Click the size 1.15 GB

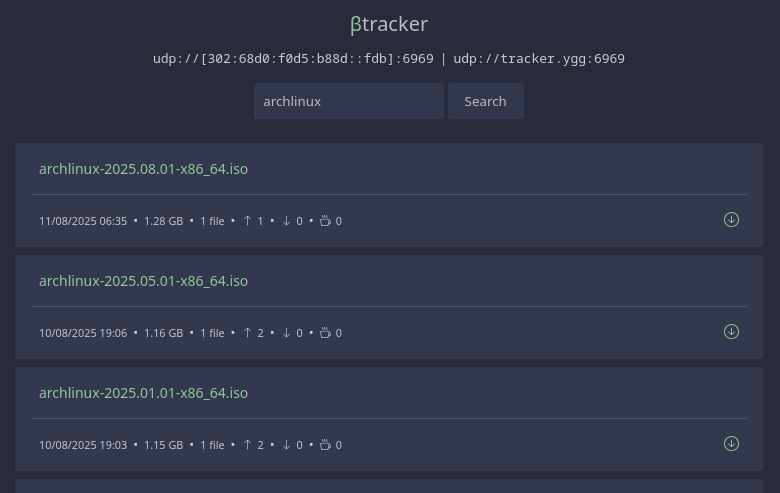click(164, 445)
